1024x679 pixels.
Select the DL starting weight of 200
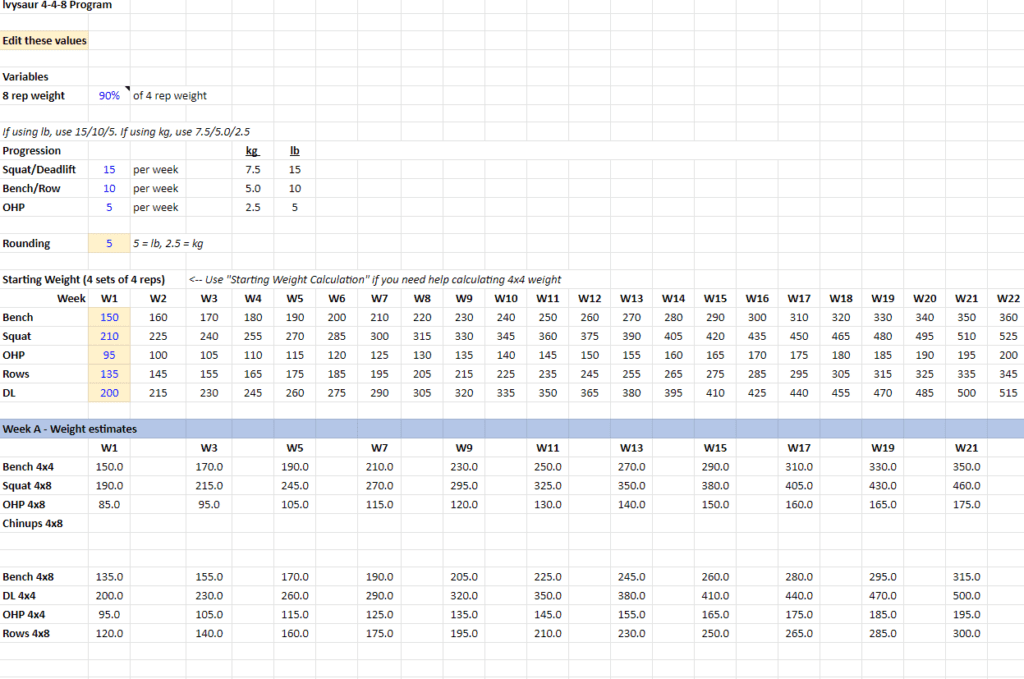(x=109, y=392)
